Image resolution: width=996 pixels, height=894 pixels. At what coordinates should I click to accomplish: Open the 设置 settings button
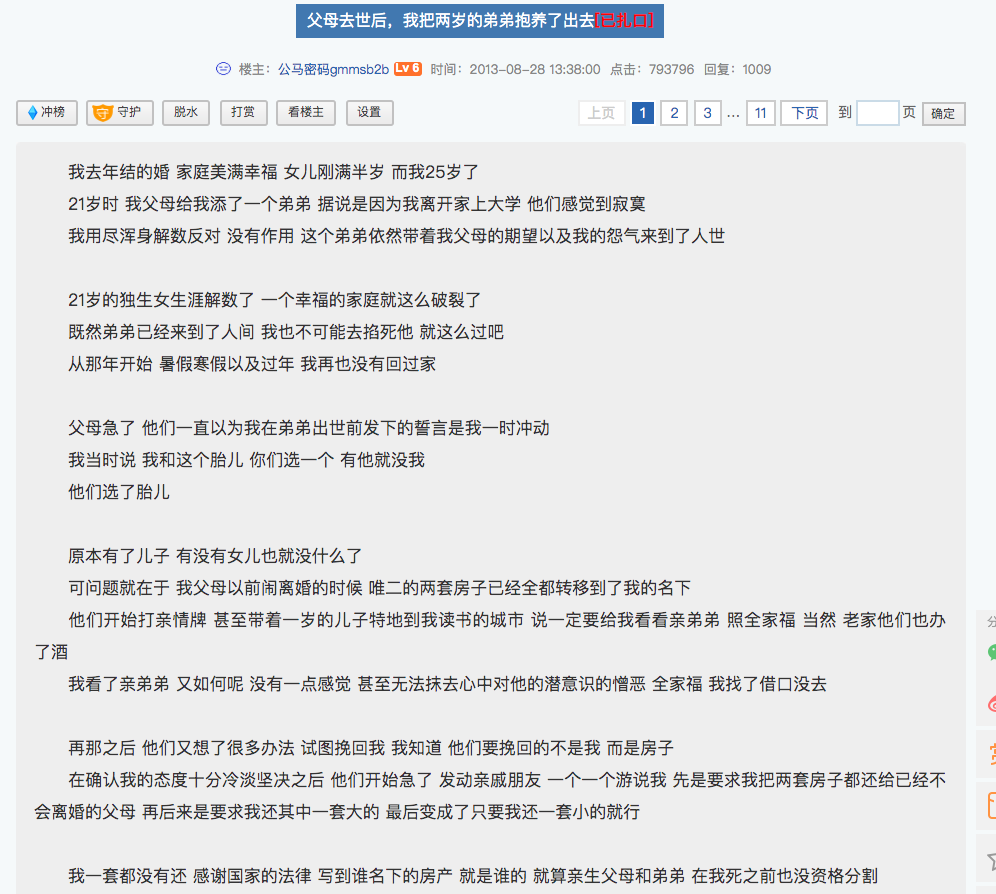[x=369, y=113]
